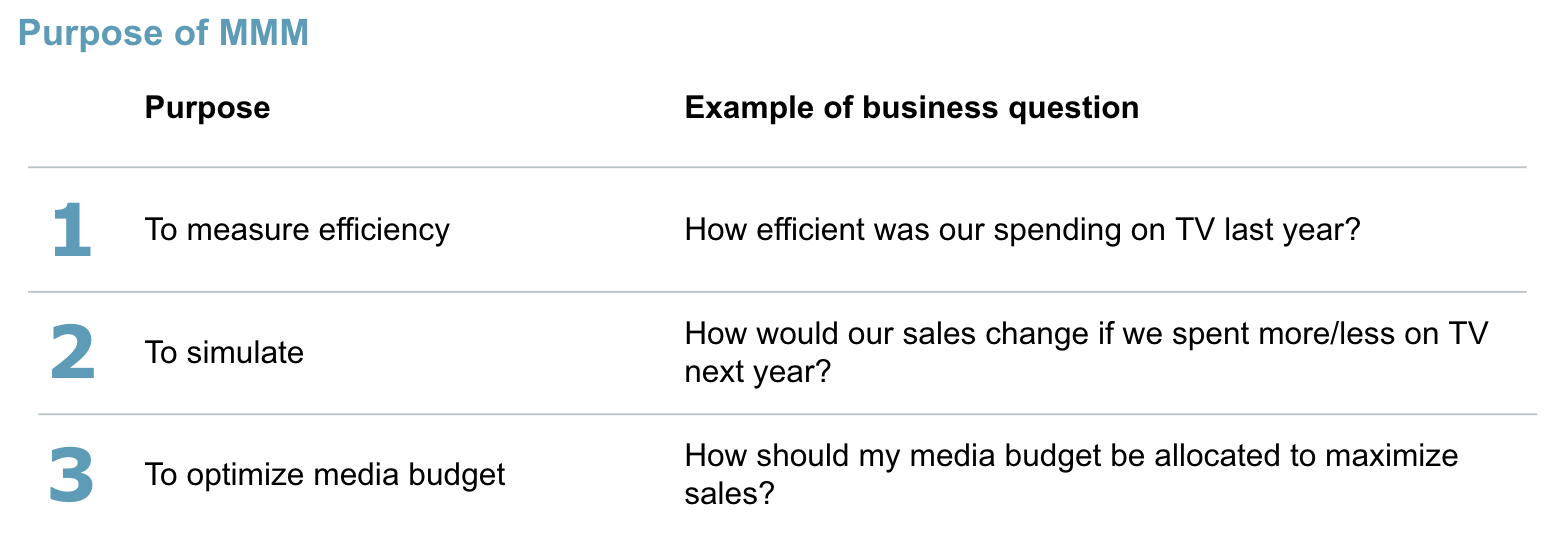Click 'sales?' ending the third row
Screen dimensions: 1564x538
point(729,494)
